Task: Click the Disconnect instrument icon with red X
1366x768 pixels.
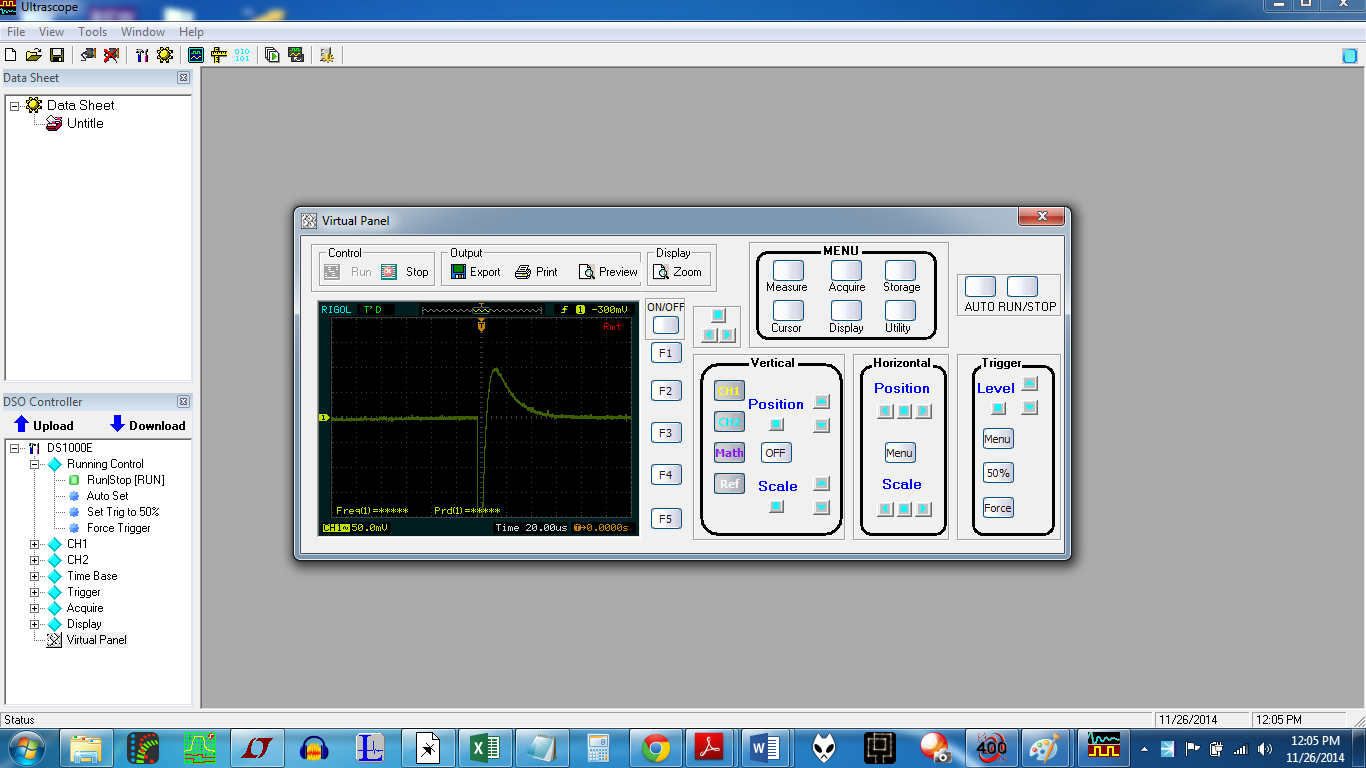Action: click(111, 55)
